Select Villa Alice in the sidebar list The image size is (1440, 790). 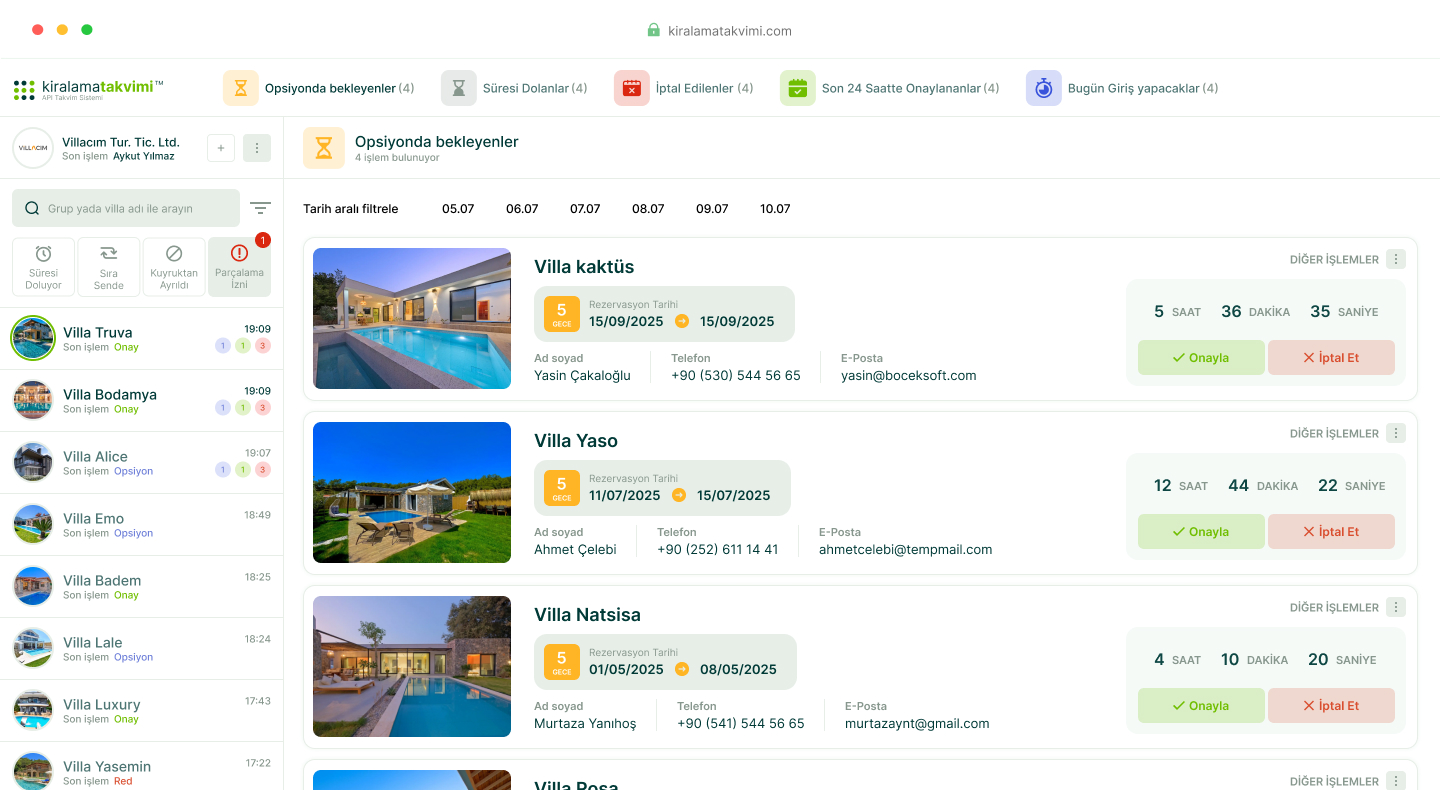(141, 463)
